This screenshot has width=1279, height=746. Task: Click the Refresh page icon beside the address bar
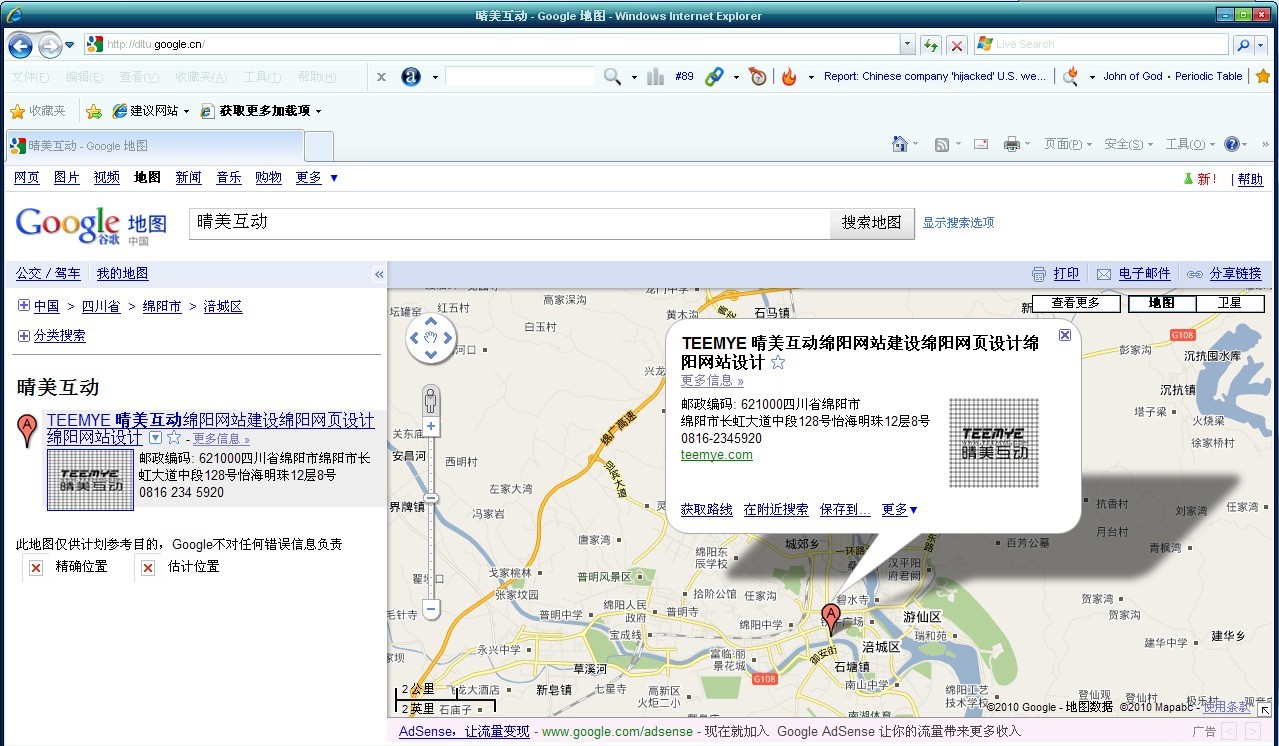[931, 44]
